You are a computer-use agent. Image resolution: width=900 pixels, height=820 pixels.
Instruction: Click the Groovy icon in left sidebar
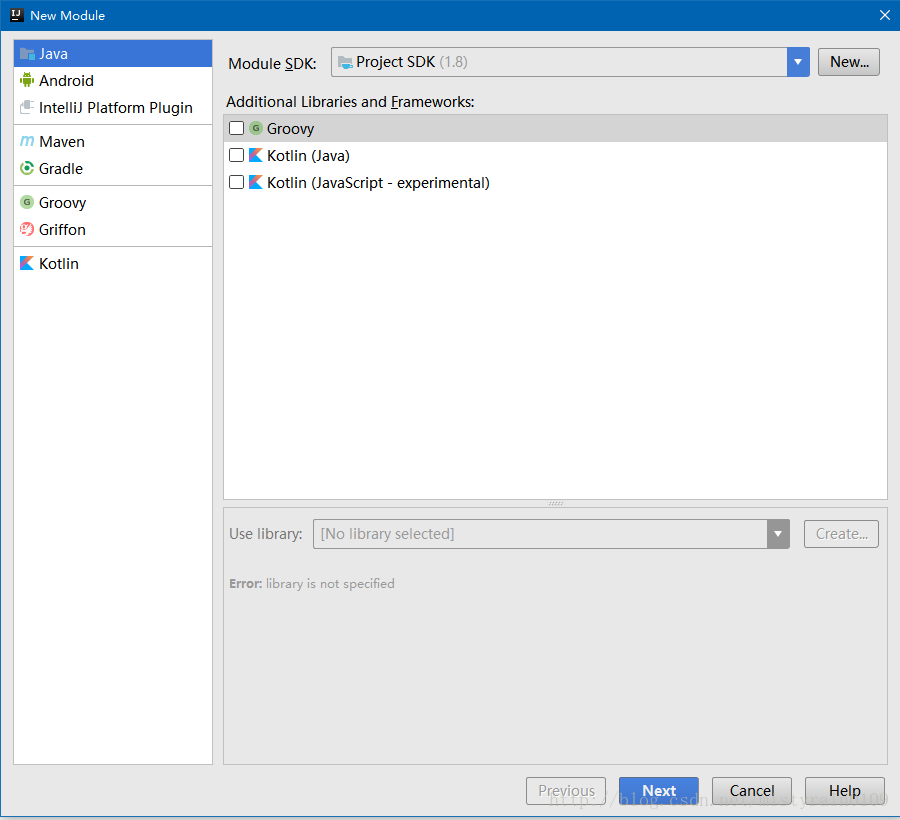pyautogui.click(x=27, y=202)
